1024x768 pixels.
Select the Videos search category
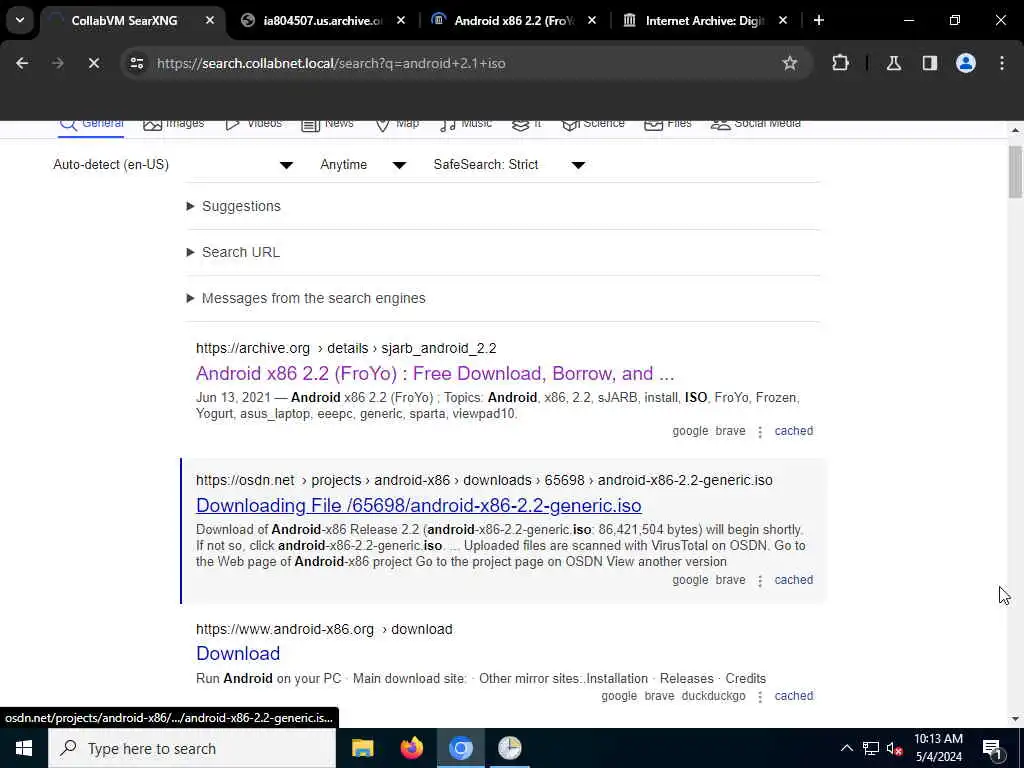253,124
